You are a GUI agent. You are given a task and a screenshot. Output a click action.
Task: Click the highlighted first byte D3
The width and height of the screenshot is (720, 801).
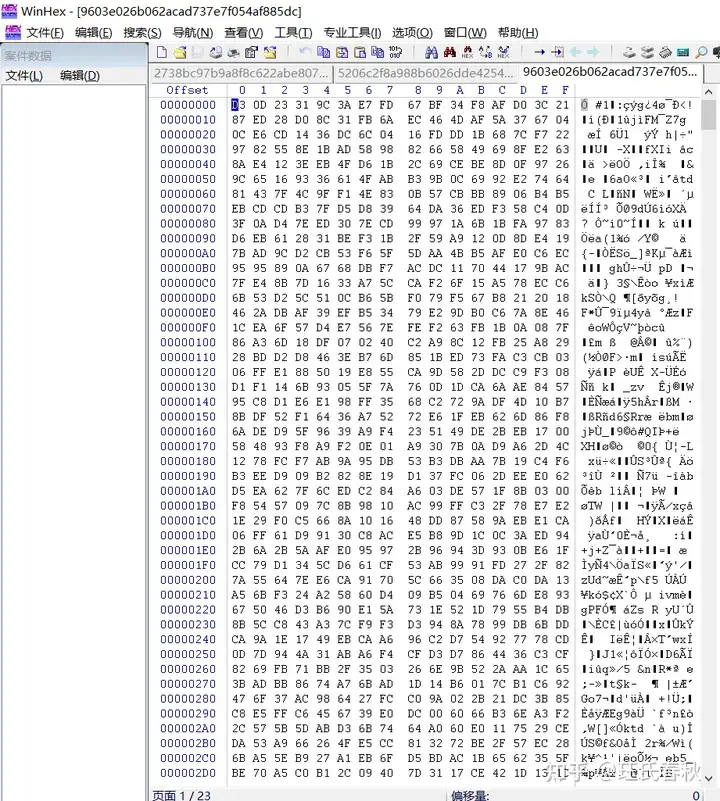click(x=238, y=105)
